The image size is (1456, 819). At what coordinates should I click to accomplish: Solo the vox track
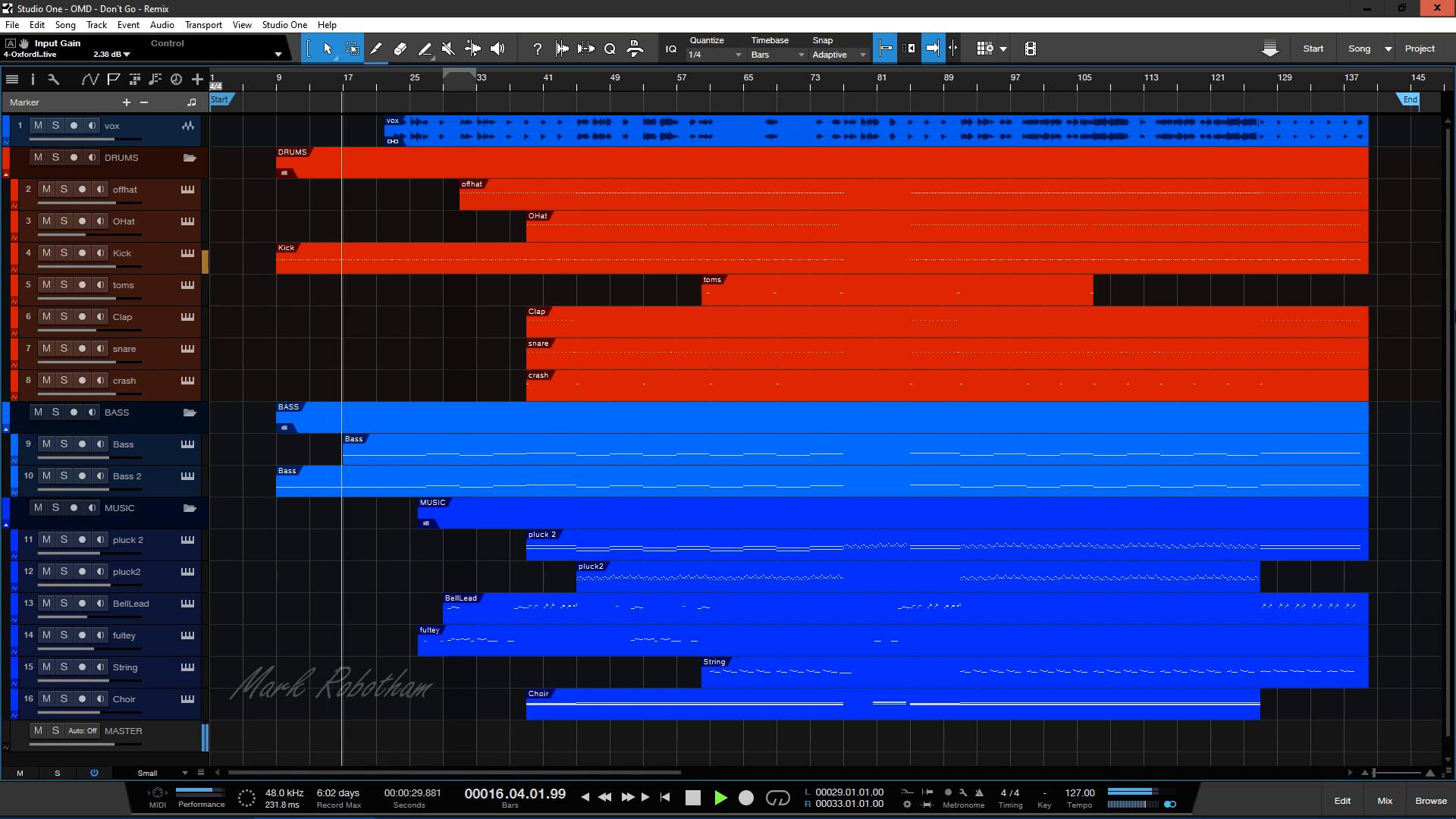pyautogui.click(x=55, y=125)
